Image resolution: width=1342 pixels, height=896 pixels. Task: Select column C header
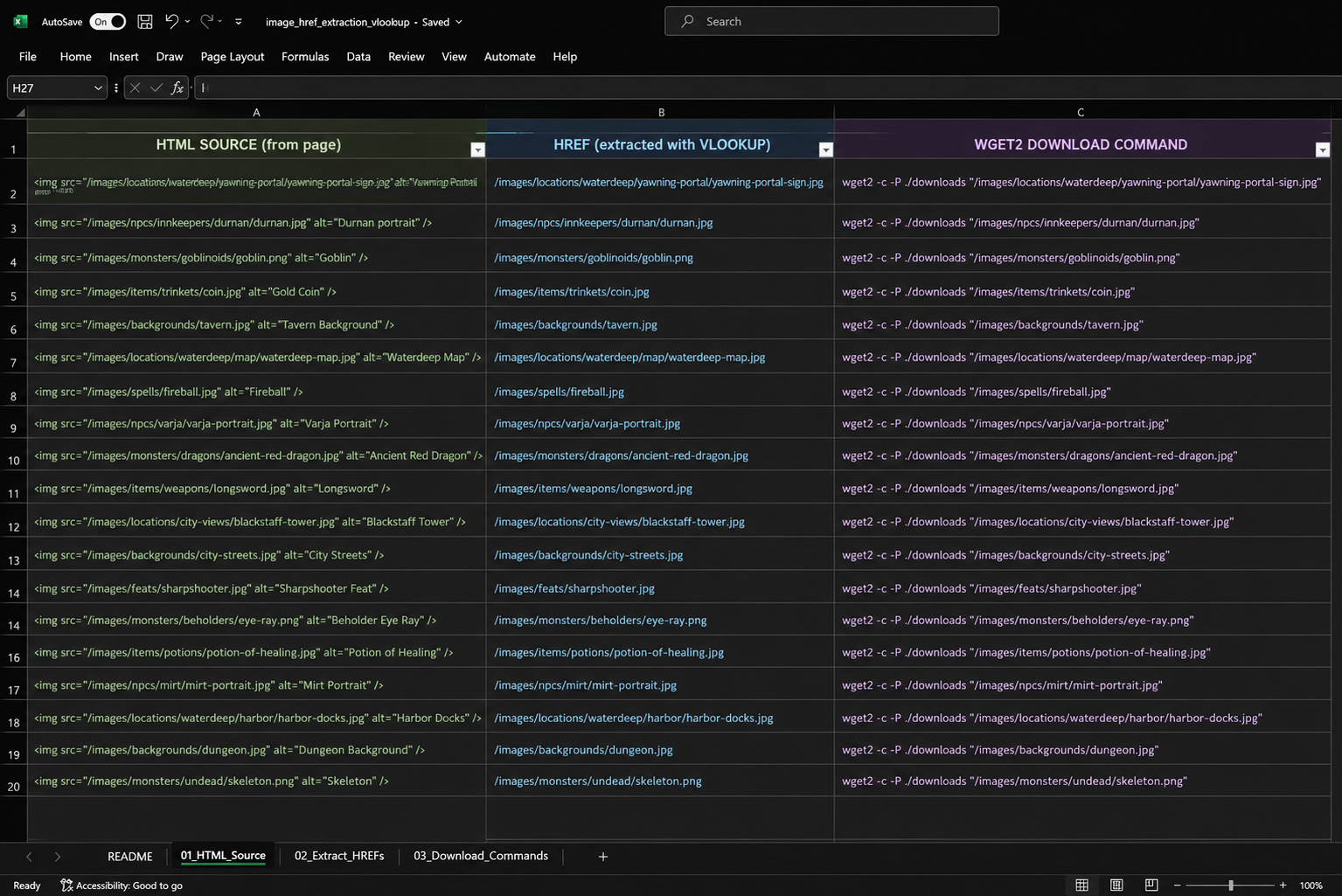tap(1081, 112)
